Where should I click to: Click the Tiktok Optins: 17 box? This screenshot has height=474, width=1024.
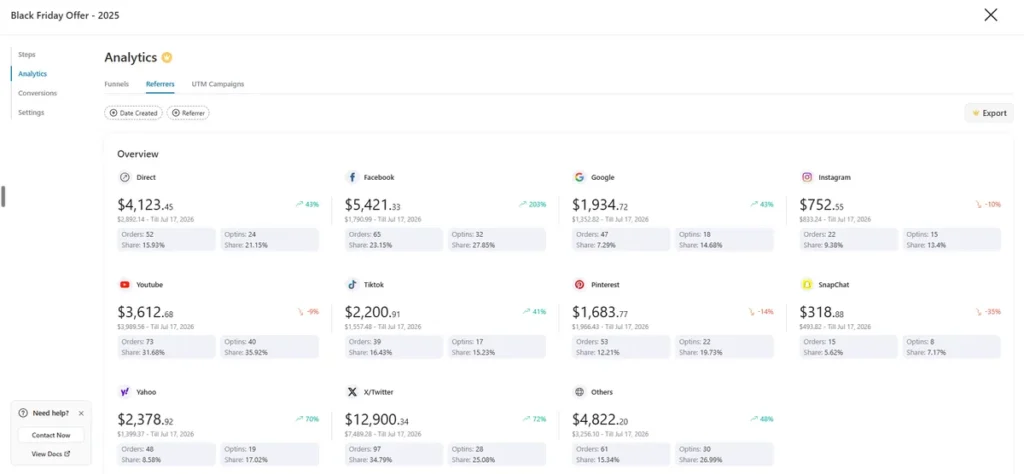click(496, 347)
